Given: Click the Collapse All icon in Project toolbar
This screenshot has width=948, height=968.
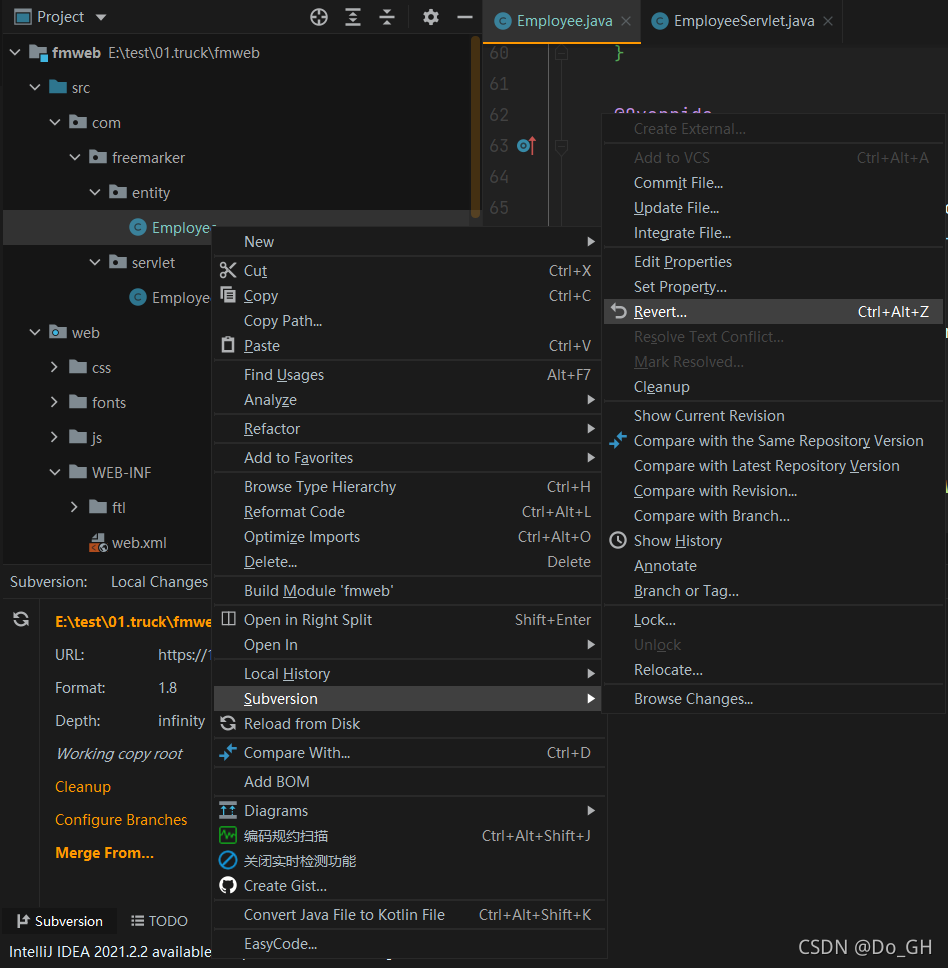Looking at the screenshot, I should pyautogui.click(x=386, y=17).
